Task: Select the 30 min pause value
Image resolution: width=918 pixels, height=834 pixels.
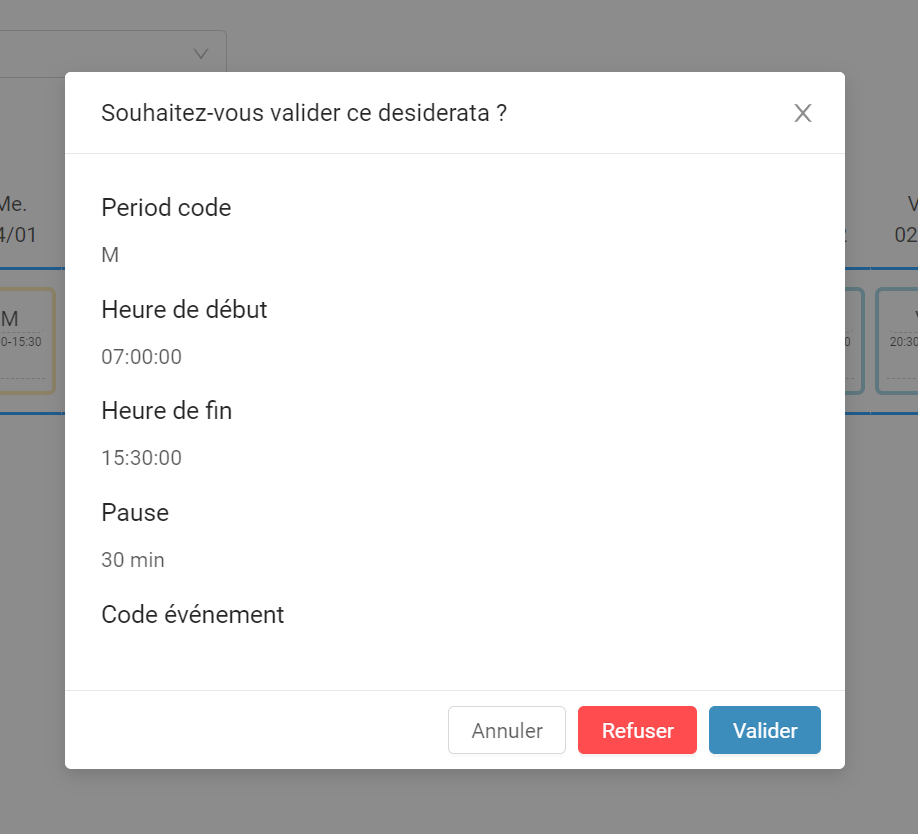Action: 133,560
